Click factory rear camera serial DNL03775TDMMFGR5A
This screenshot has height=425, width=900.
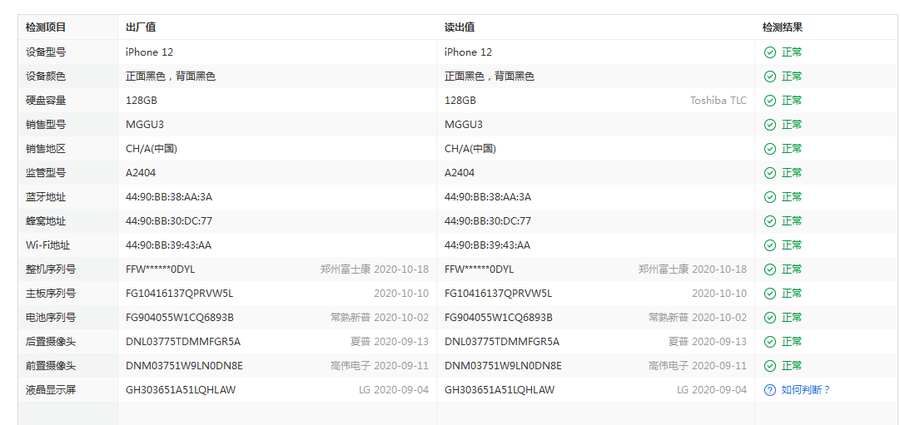183,342
